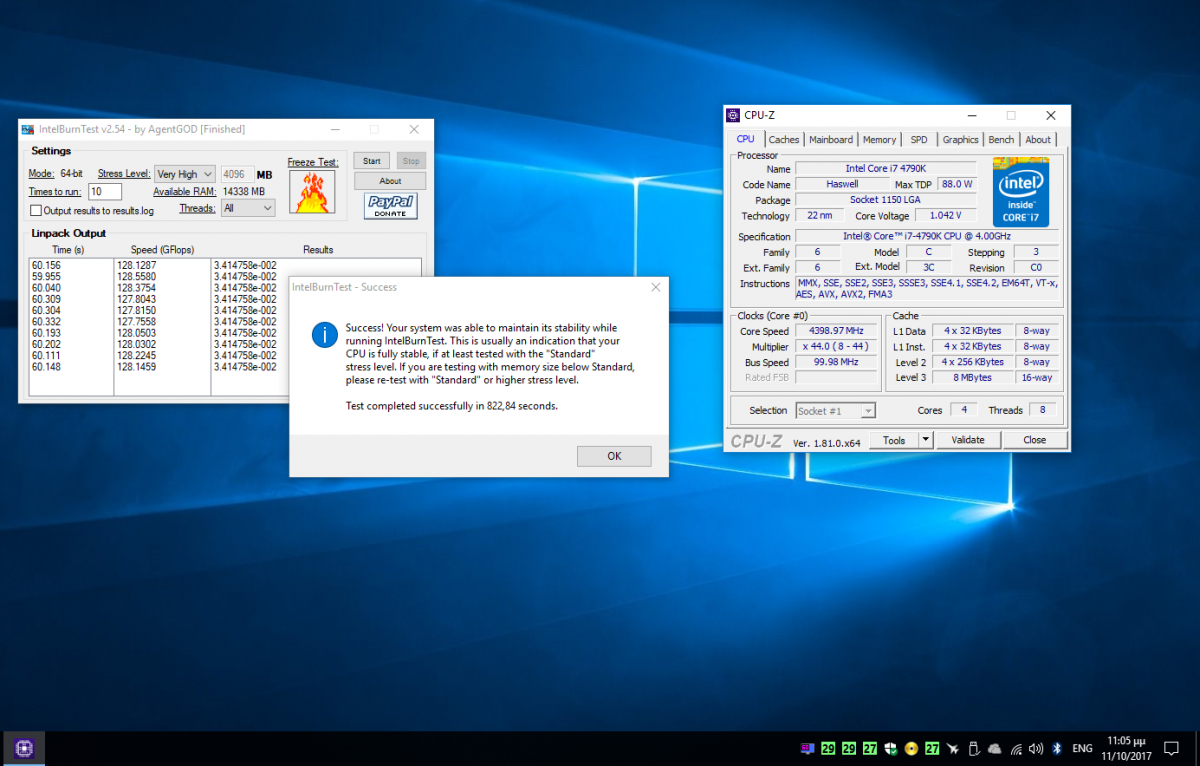The width and height of the screenshot is (1200, 766).
Task: Click the monitor tray icon with pink number
Action: 807,748
